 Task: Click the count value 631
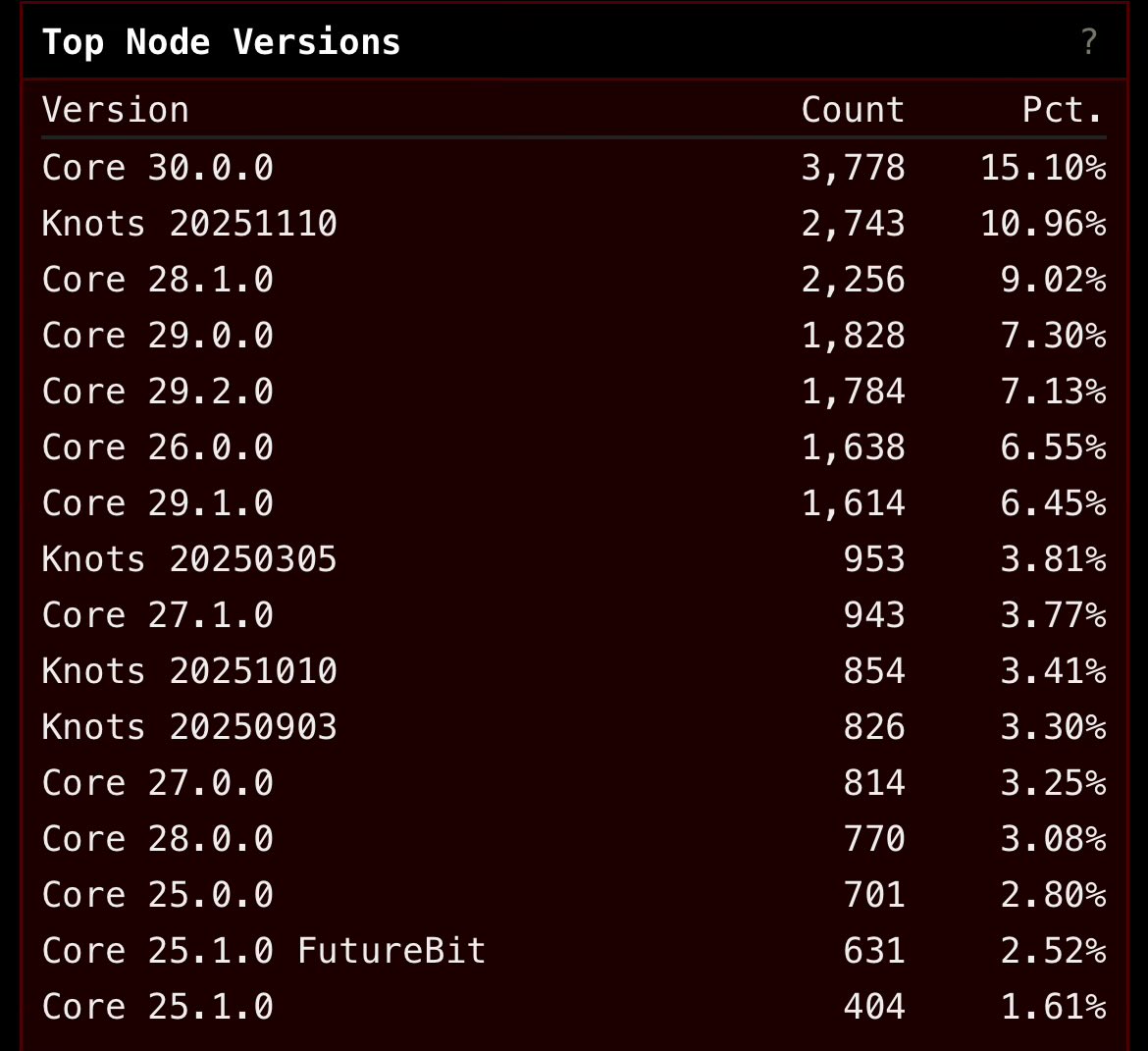click(x=874, y=951)
